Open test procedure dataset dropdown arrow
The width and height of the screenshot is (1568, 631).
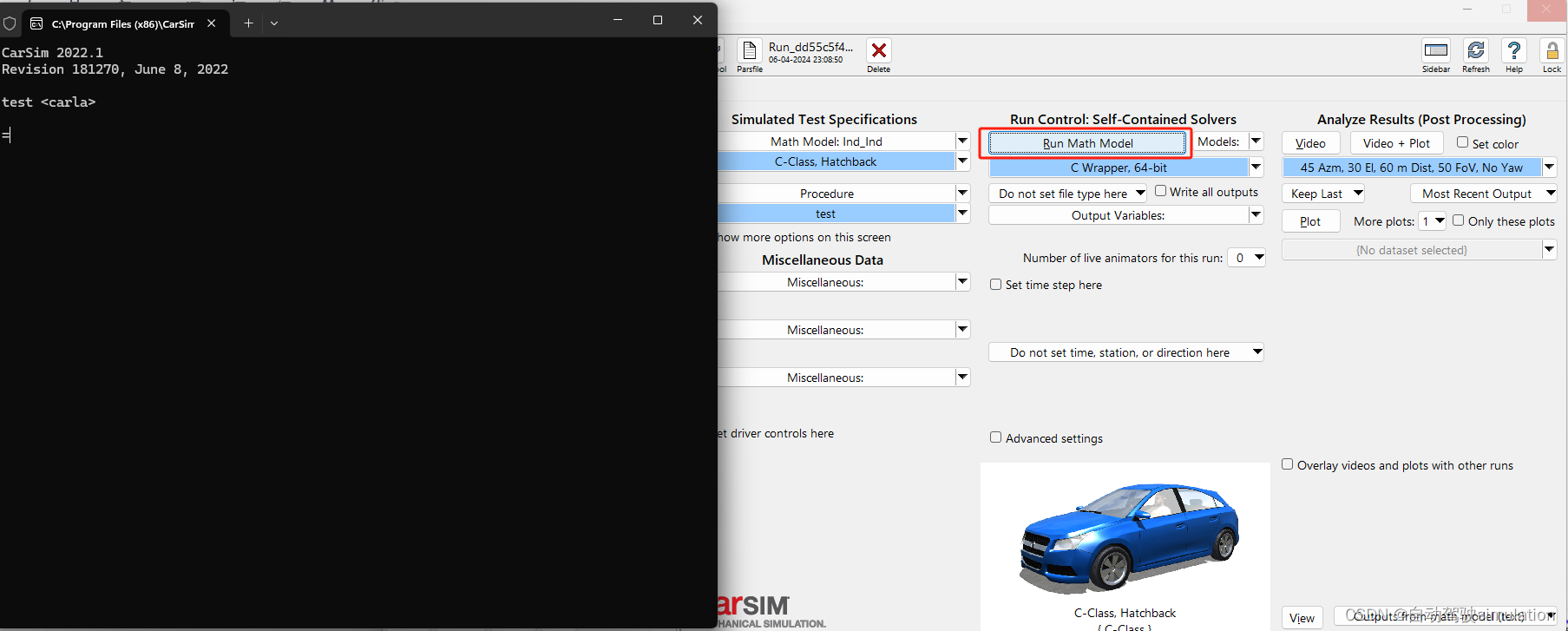(962, 214)
